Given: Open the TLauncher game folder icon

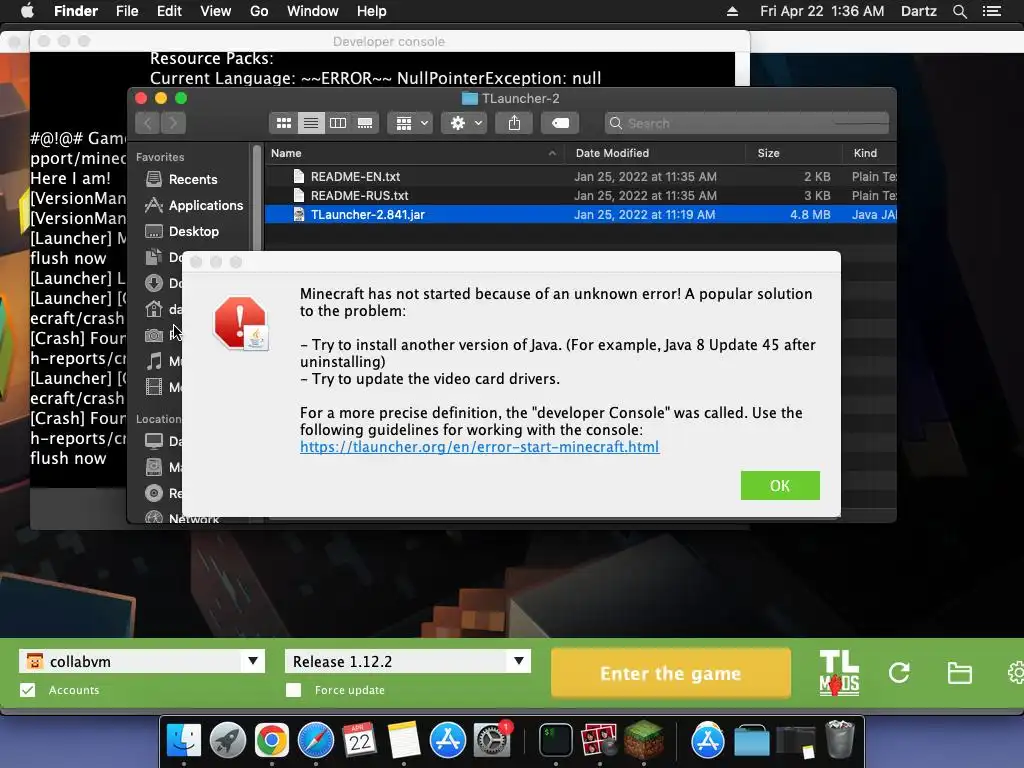Looking at the screenshot, I should click(x=959, y=673).
